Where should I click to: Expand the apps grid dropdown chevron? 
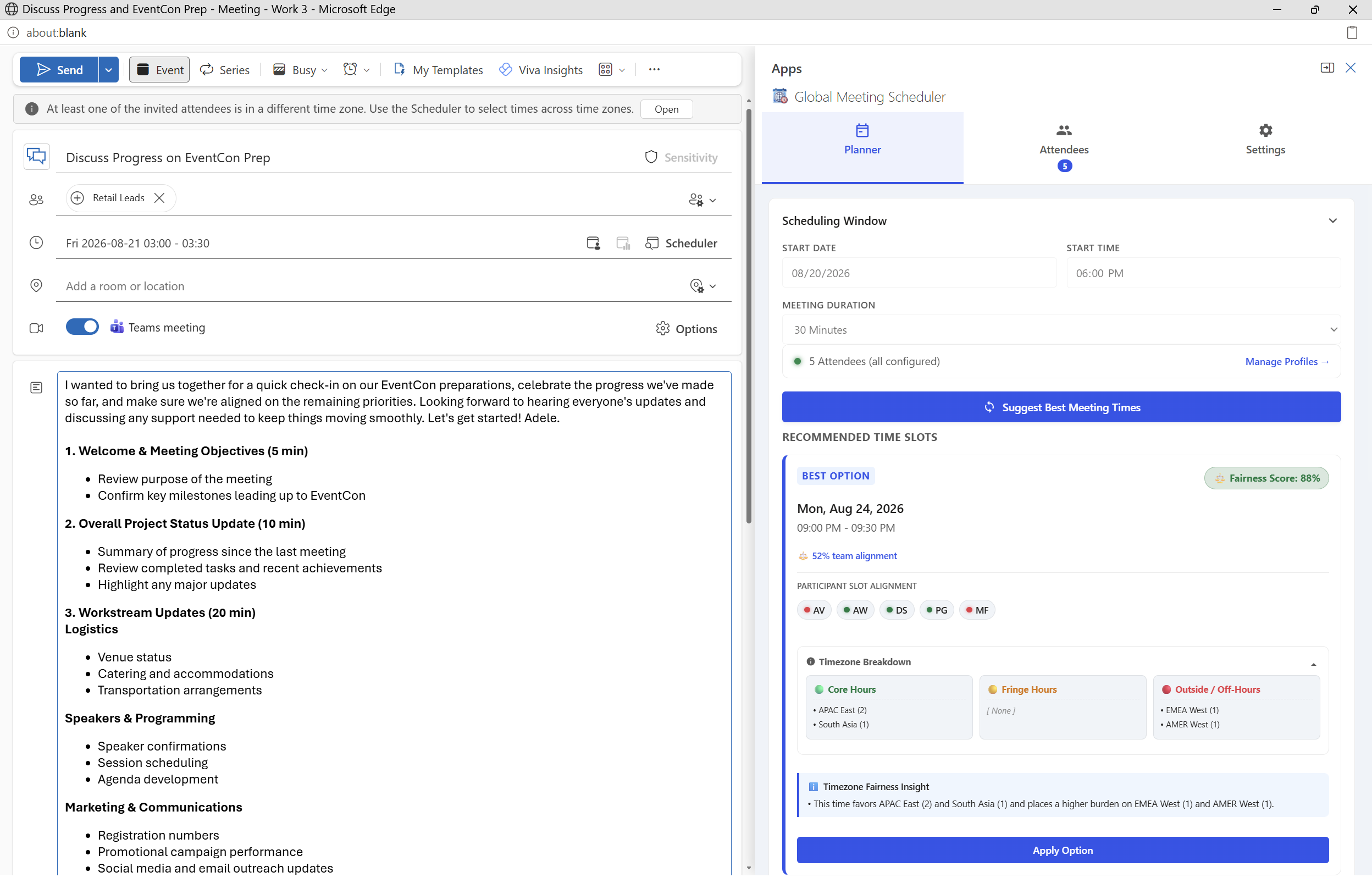click(x=622, y=70)
